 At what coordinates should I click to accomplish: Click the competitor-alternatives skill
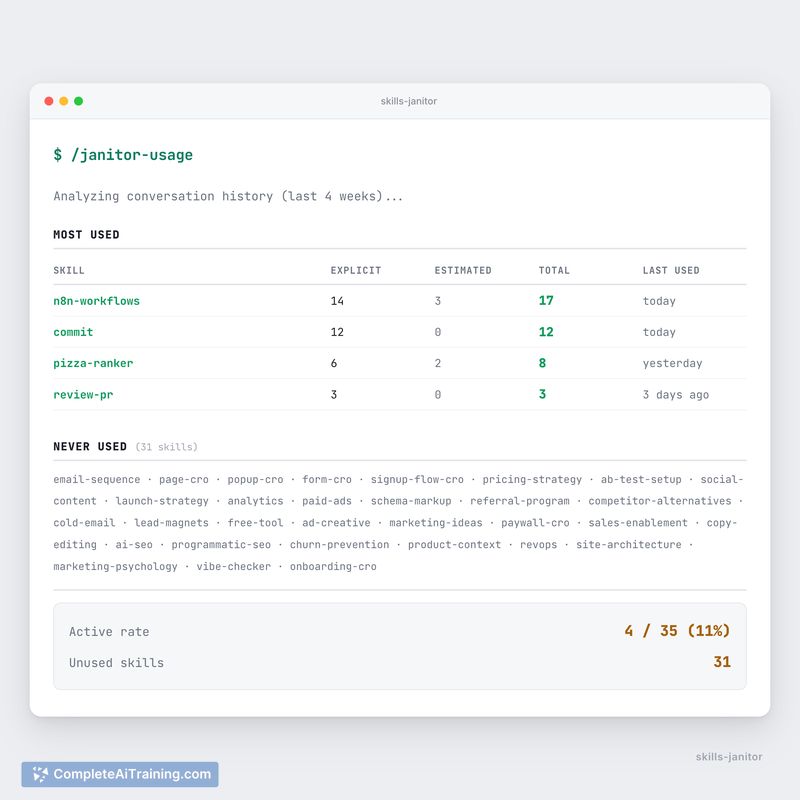pos(660,501)
